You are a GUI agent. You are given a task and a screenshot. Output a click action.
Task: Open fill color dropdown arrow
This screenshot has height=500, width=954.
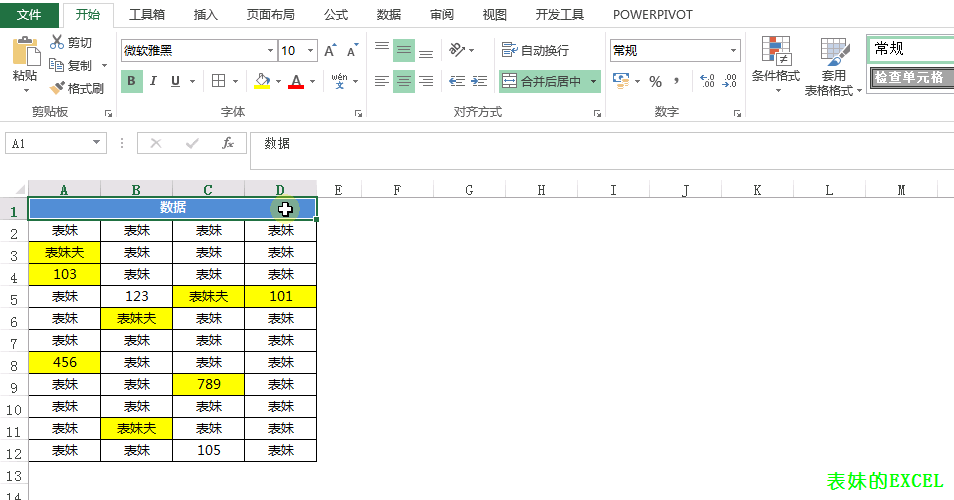click(279, 82)
